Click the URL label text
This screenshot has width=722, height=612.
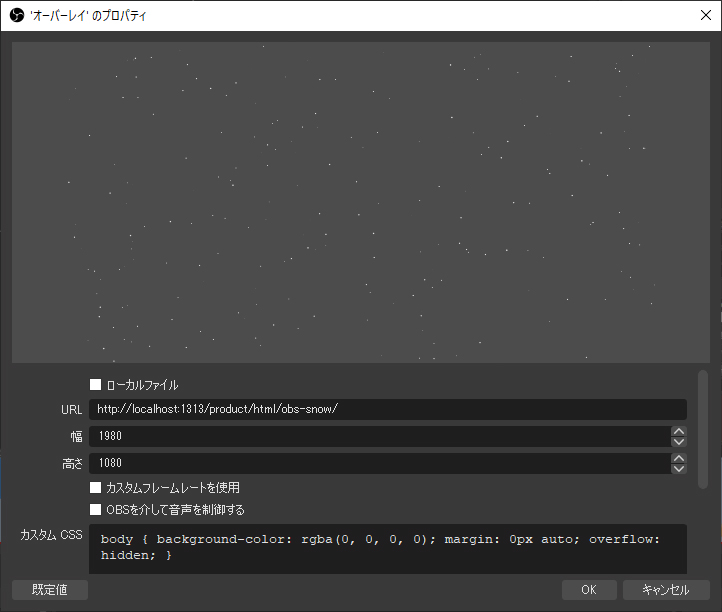click(71, 410)
